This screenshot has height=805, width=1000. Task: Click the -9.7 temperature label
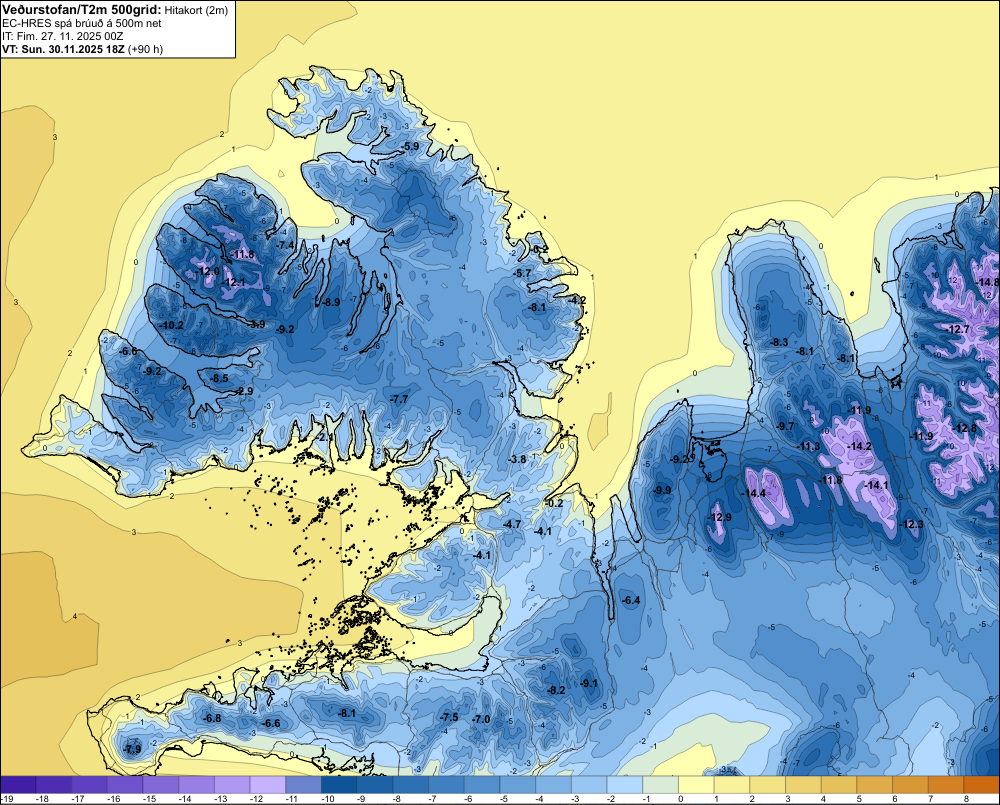click(784, 426)
